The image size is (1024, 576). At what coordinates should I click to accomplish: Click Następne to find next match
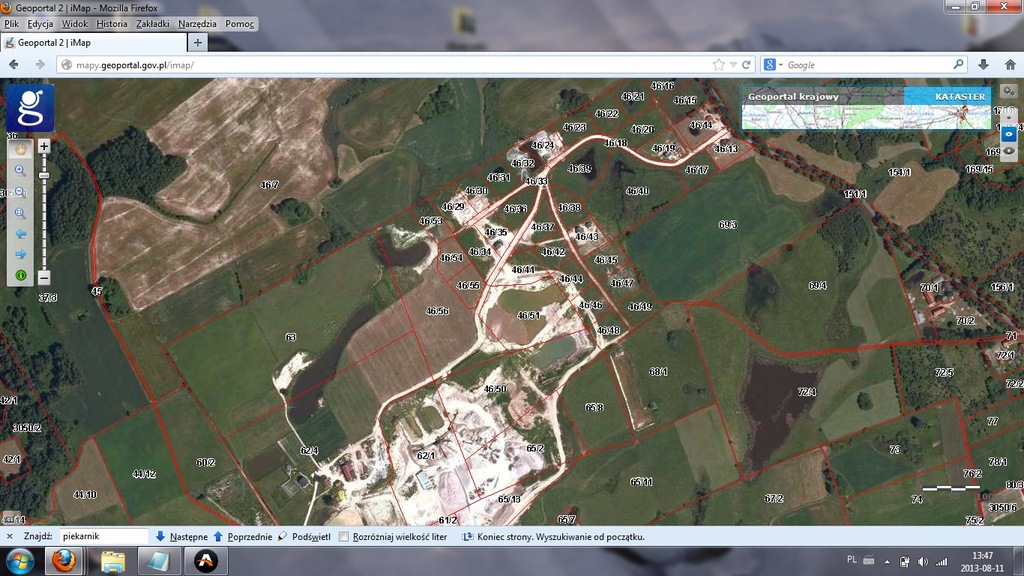click(x=182, y=537)
